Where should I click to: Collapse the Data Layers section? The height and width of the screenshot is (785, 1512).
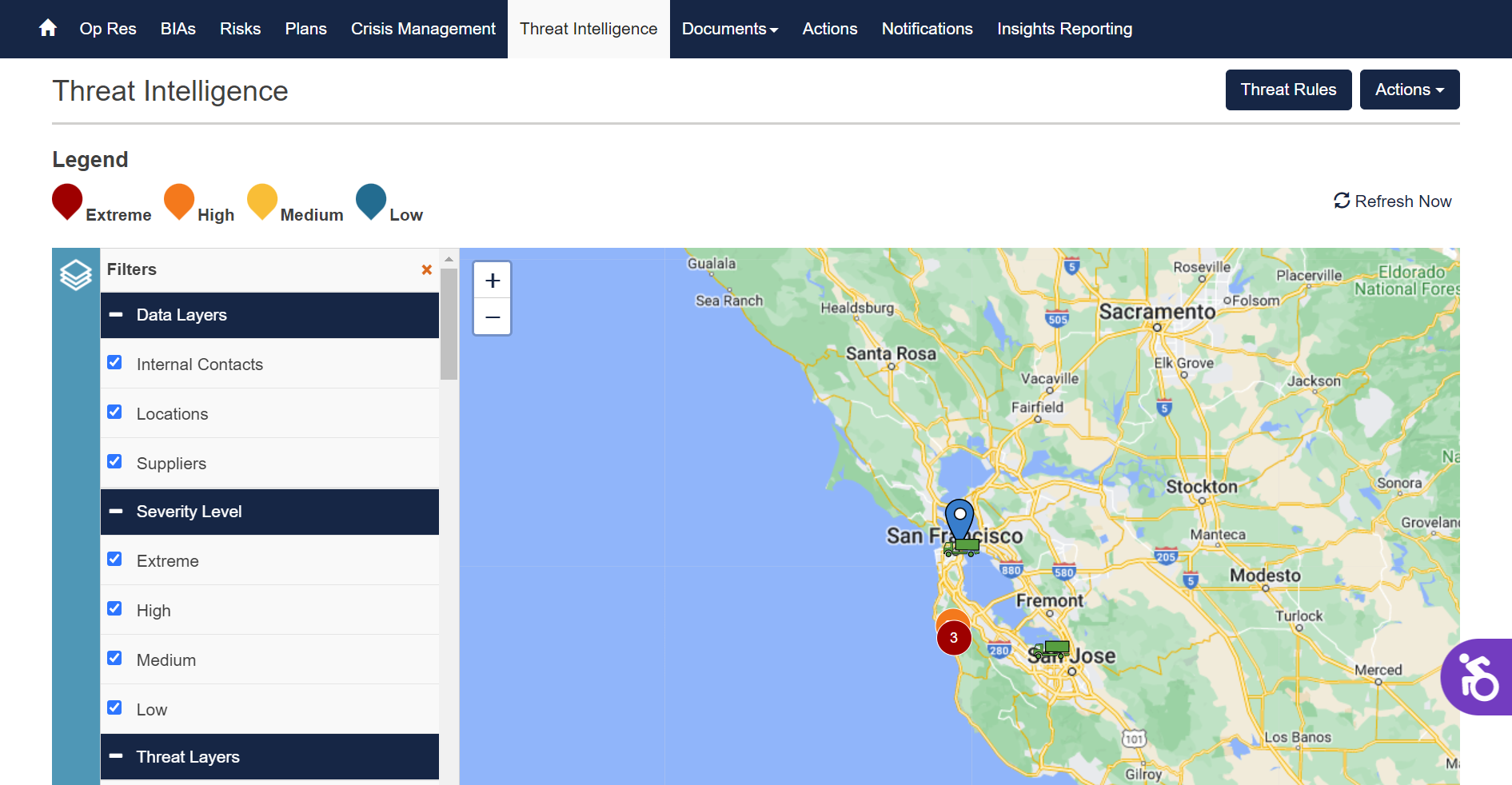coord(116,314)
